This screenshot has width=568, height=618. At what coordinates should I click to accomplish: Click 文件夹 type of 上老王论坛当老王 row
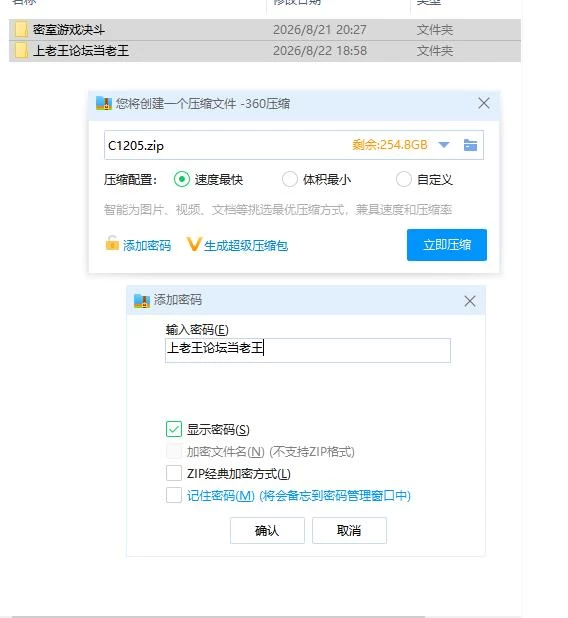click(435, 51)
